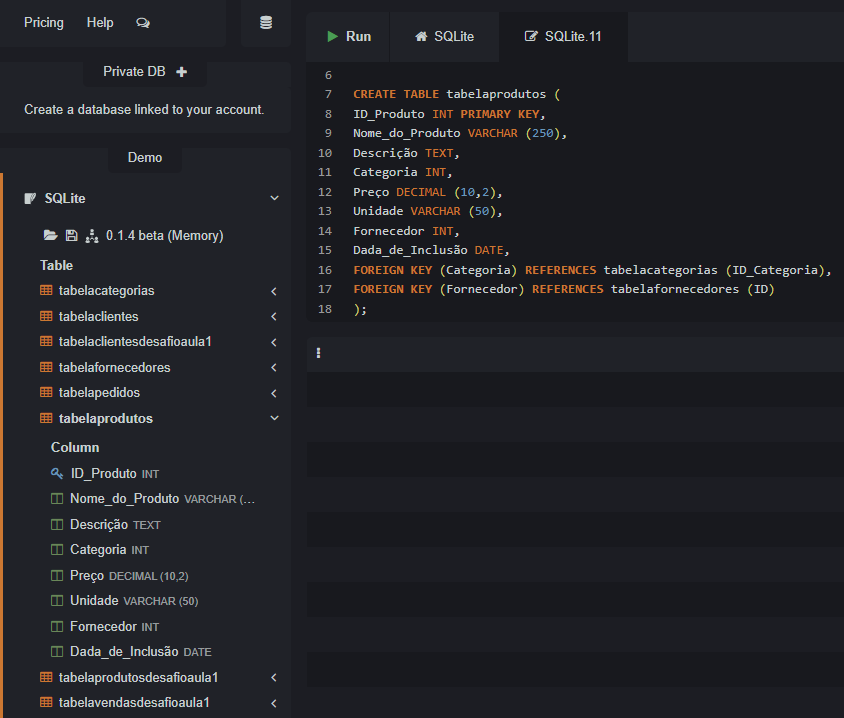Expand tabelaclientesdesafioaula1 with its chevron
Viewport: 844px width, 718px height.
(x=274, y=342)
